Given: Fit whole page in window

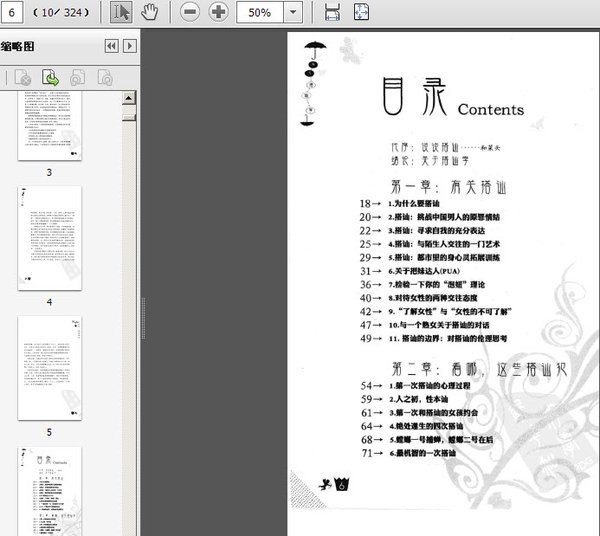Looking at the screenshot, I should 361,12.
